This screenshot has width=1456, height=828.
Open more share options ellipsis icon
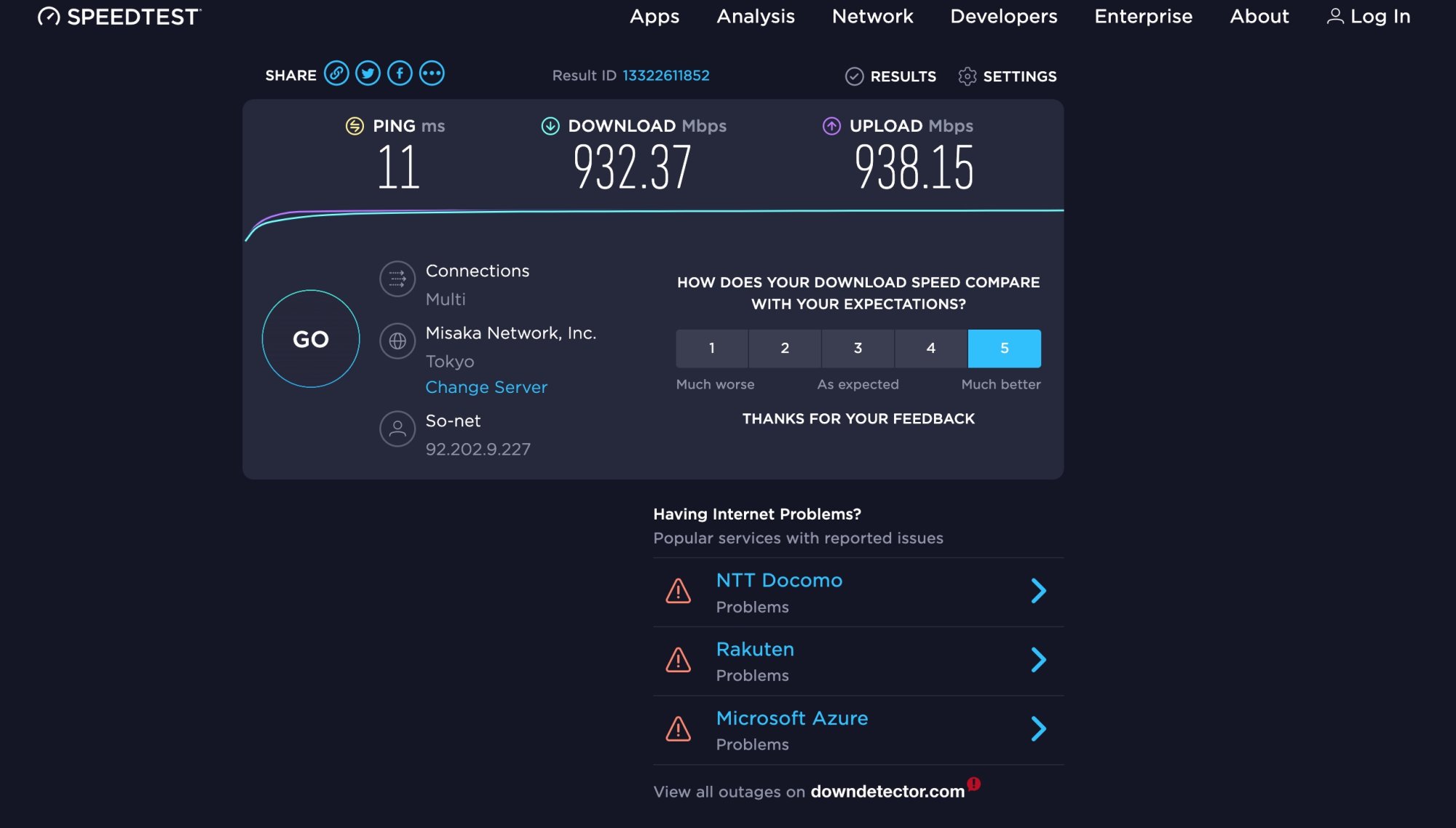click(x=432, y=73)
